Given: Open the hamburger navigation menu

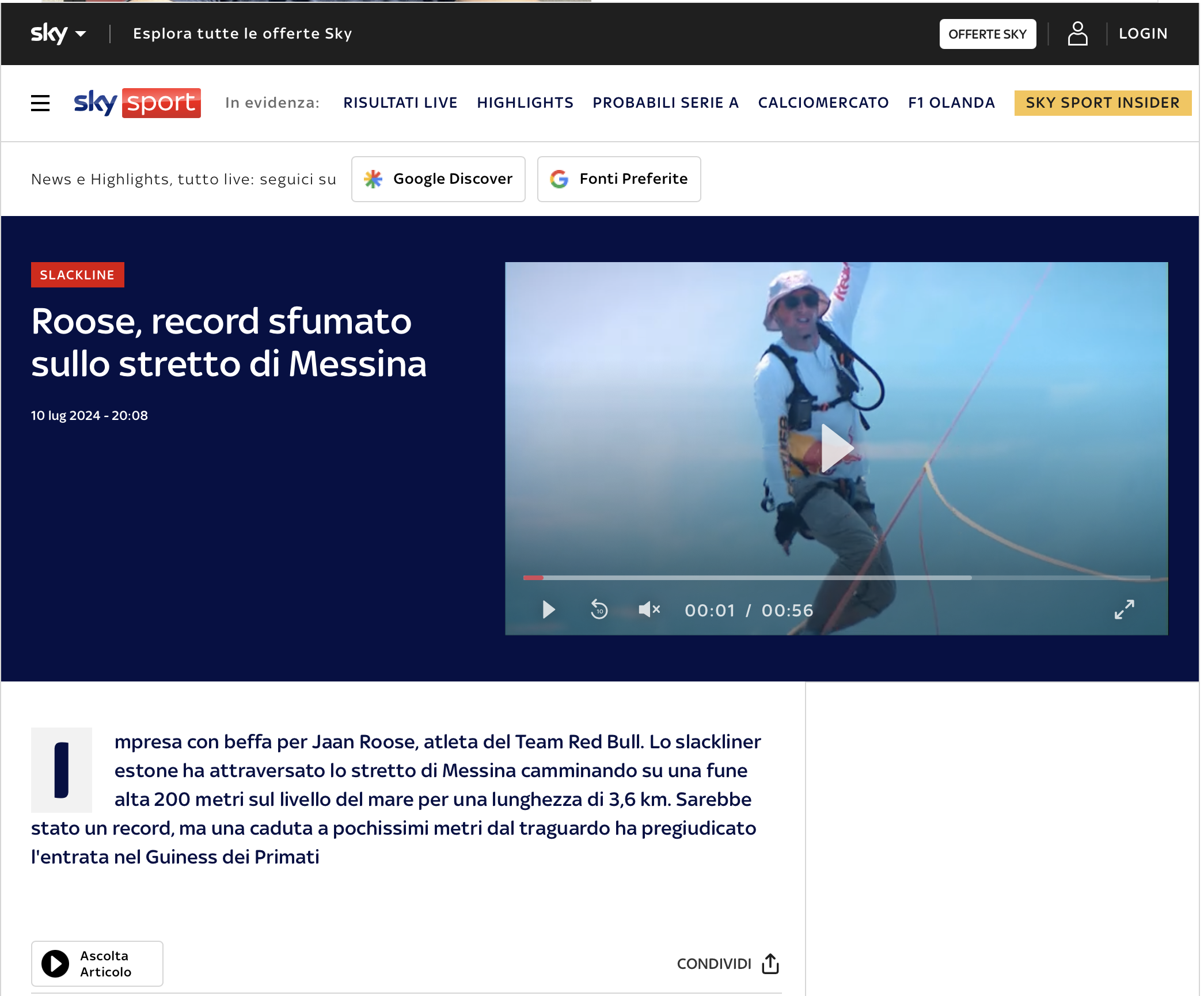Looking at the screenshot, I should [40, 103].
